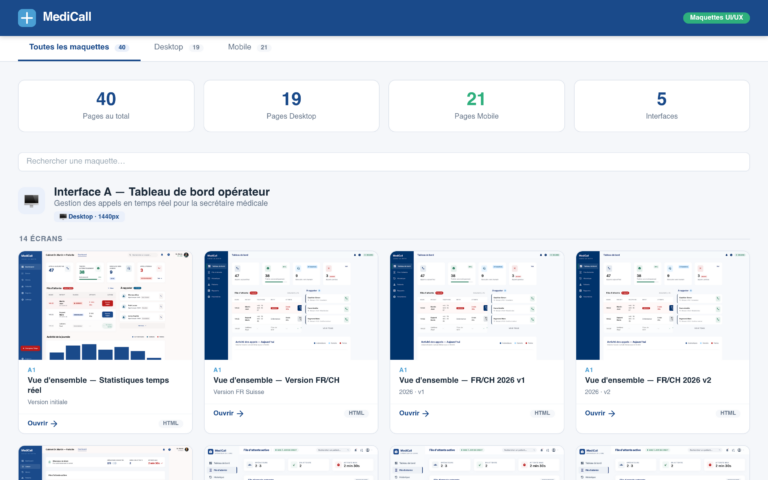The image size is (768, 480).
Task: Click the 2026 · v1 subtitle
Action: [411, 392]
